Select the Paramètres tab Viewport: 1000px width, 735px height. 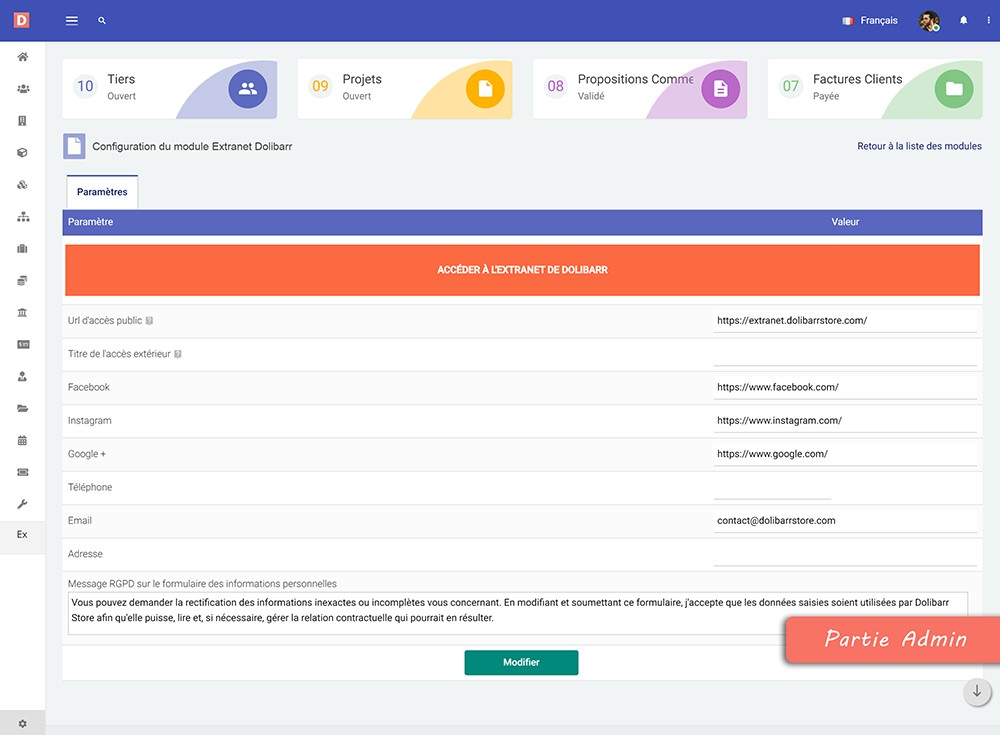coord(102,192)
